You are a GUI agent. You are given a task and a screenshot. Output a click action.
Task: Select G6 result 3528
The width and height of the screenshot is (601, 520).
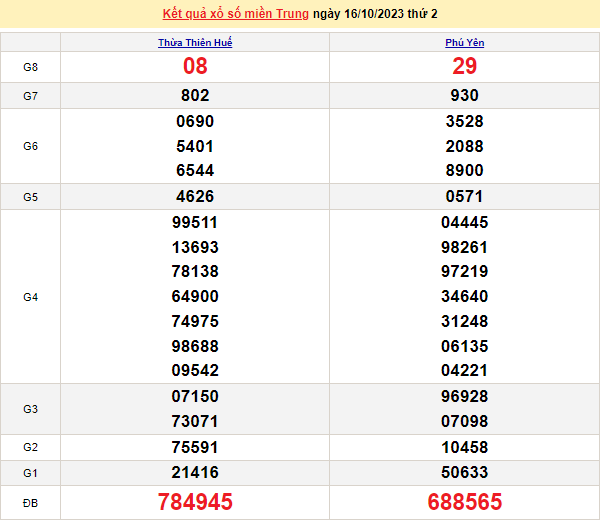tap(465, 121)
